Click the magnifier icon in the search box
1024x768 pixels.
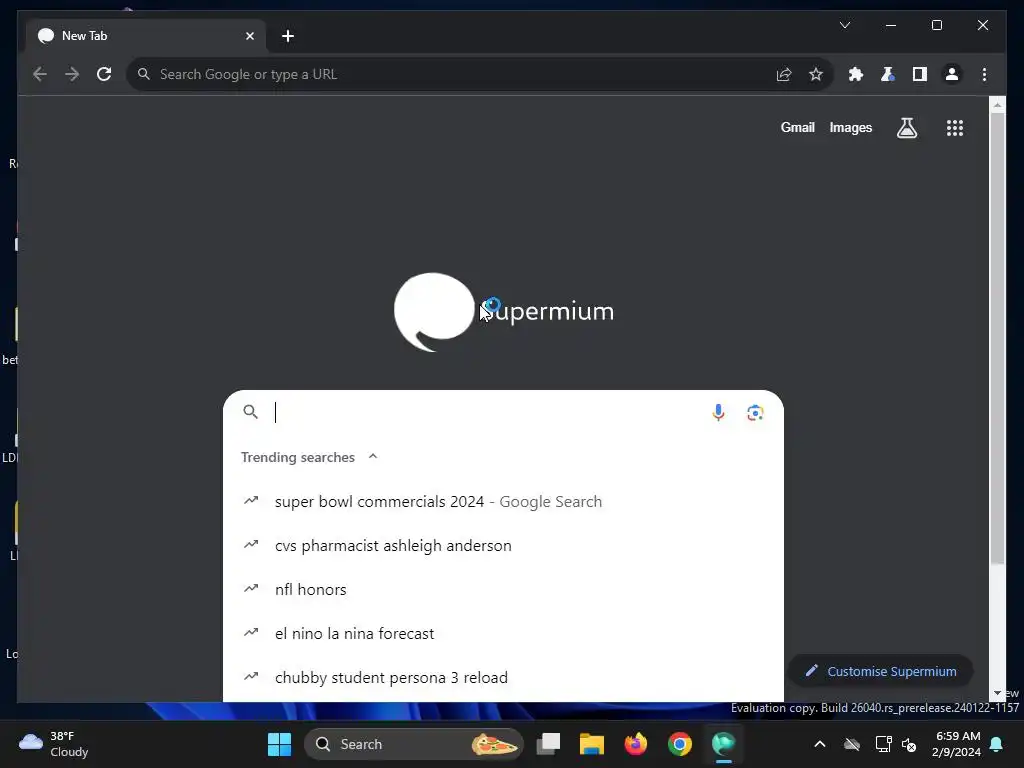(x=251, y=411)
